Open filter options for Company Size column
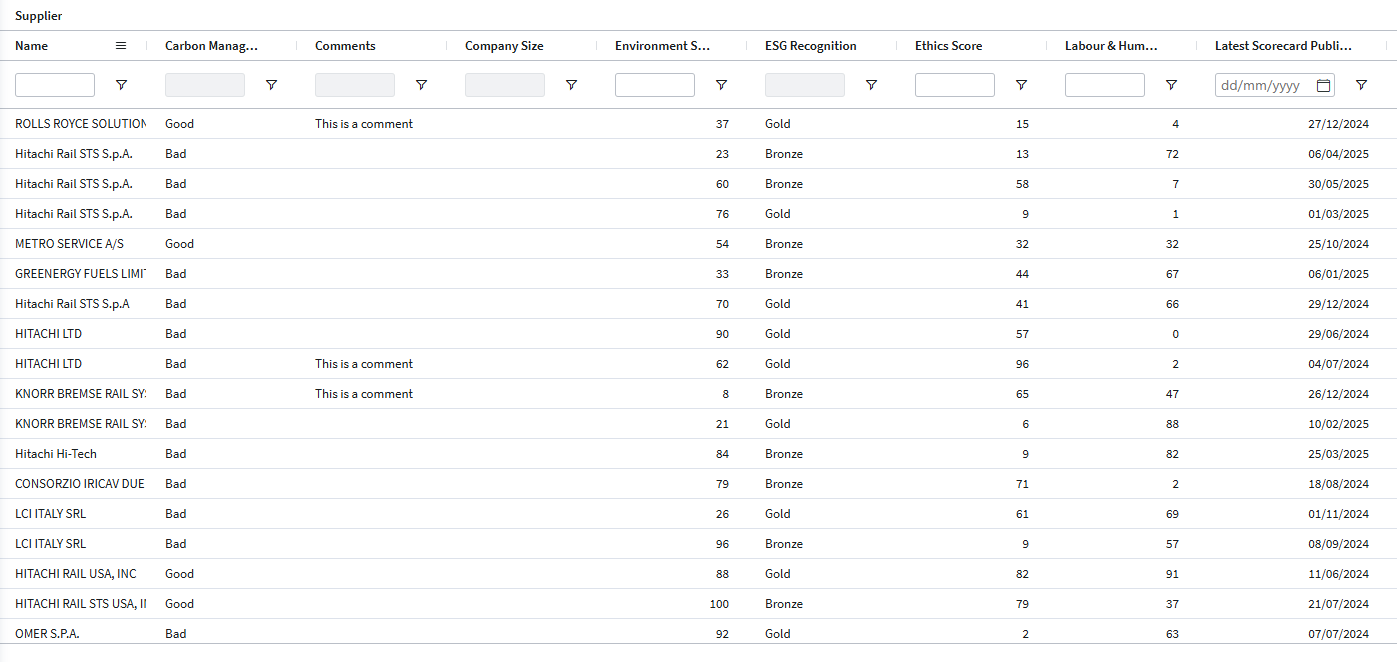The image size is (1397, 662). point(571,85)
